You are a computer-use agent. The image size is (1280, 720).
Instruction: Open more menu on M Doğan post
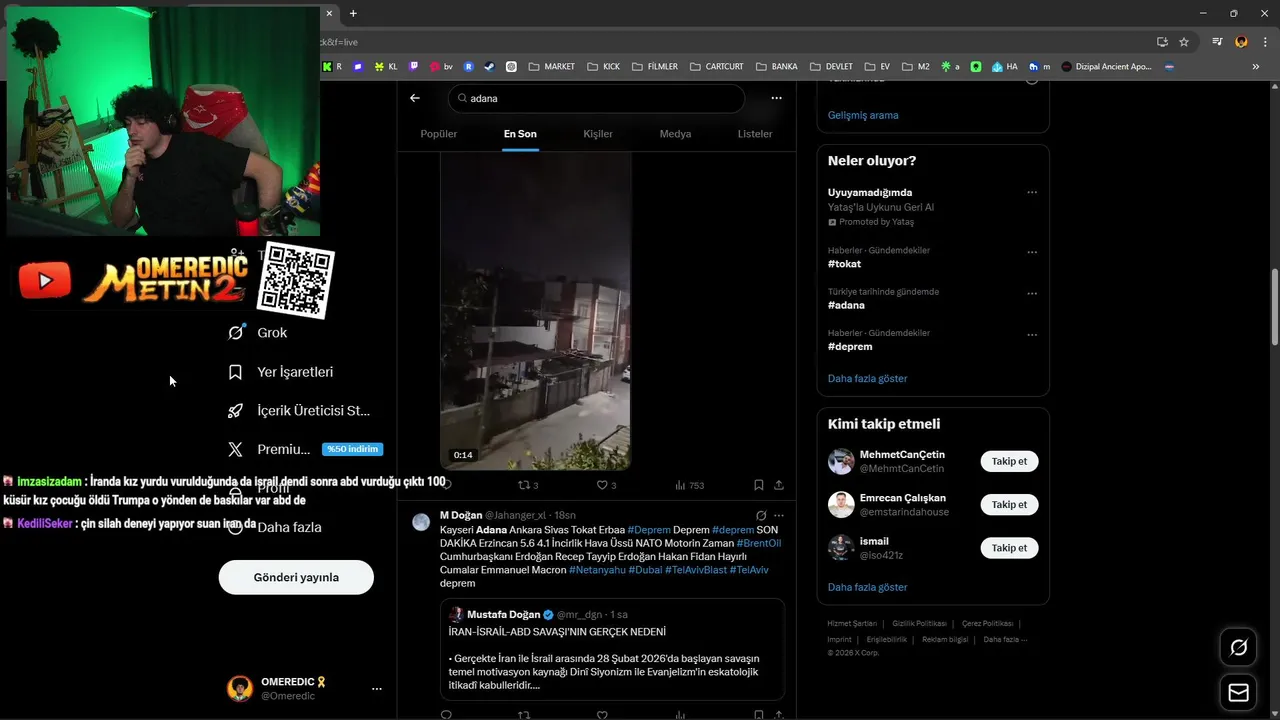point(779,516)
